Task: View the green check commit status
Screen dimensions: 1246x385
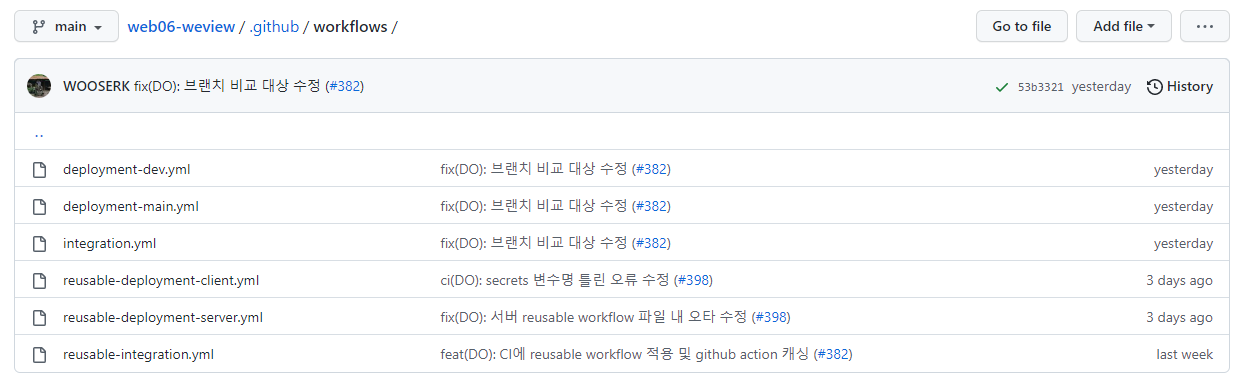Action: pos(1002,87)
